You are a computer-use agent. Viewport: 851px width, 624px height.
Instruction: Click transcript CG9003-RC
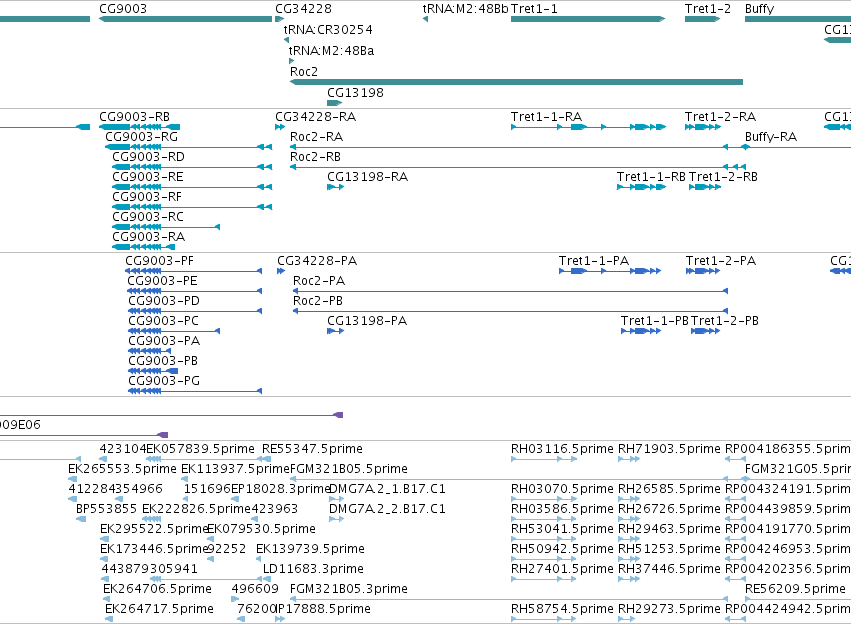pyautogui.click(x=148, y=218)
